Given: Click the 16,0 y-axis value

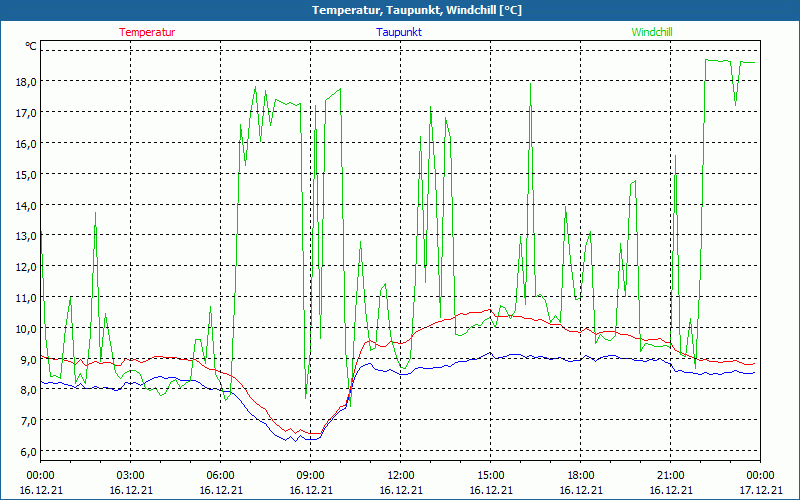Looking at the screenshot, I should point(27,144).
